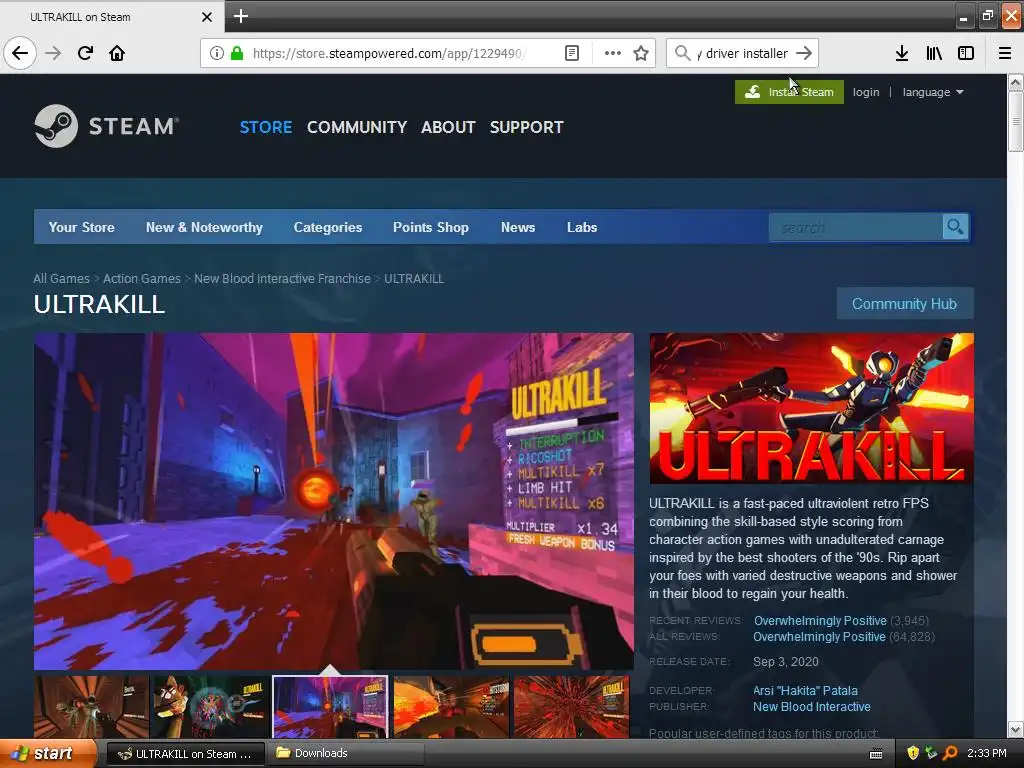
Task: Click the green padlock security icon
Action: point(237,53)
